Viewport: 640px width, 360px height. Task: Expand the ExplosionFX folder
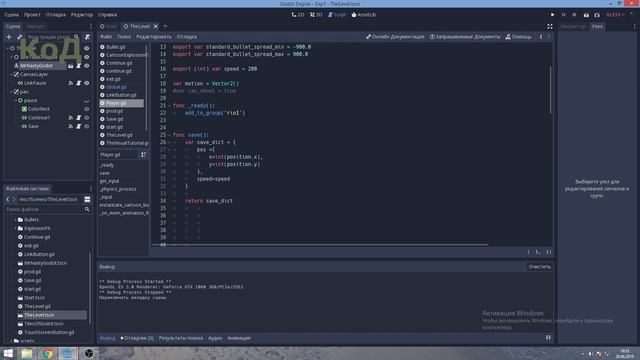click(16, 228)
